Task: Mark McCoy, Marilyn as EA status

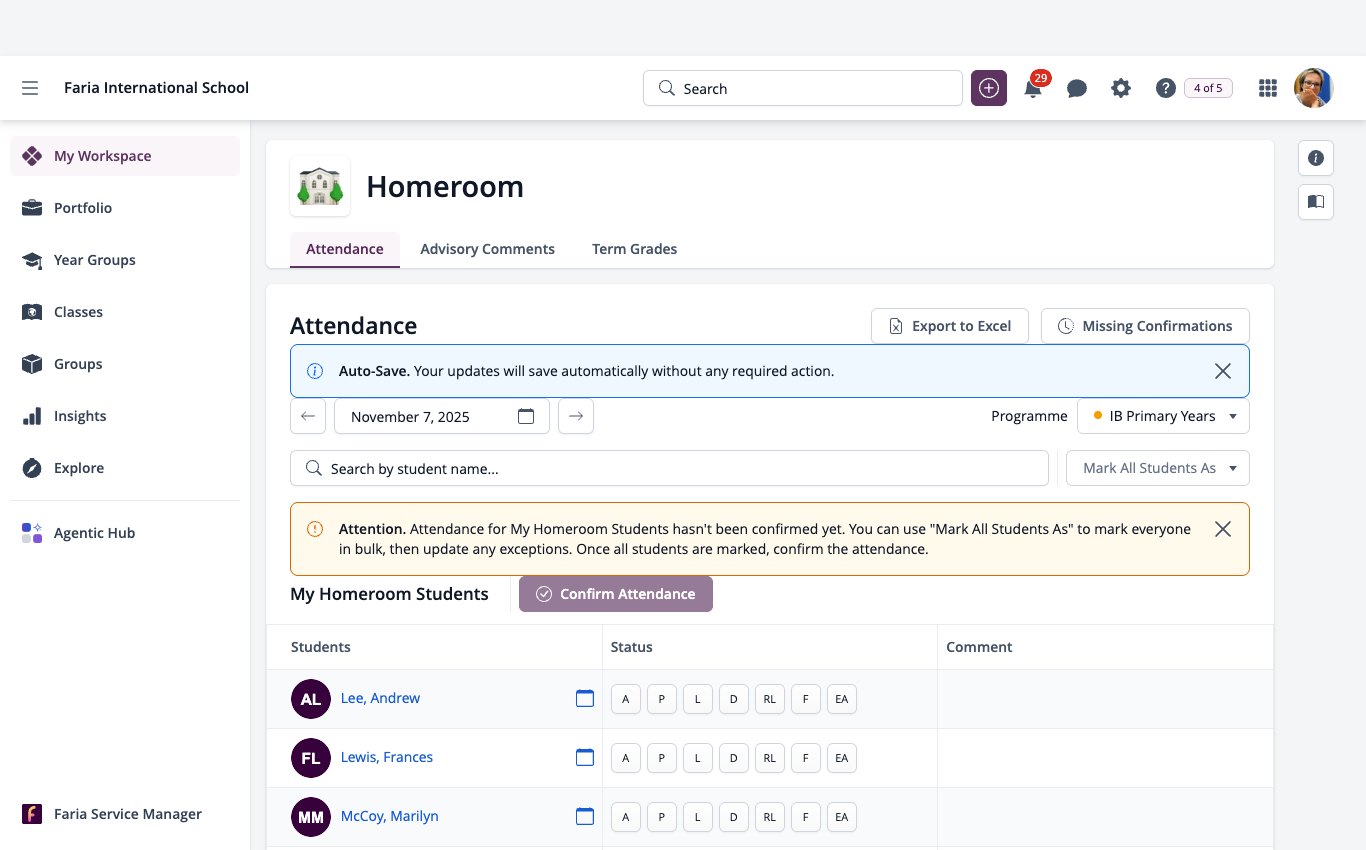Action: click(841, 817)
